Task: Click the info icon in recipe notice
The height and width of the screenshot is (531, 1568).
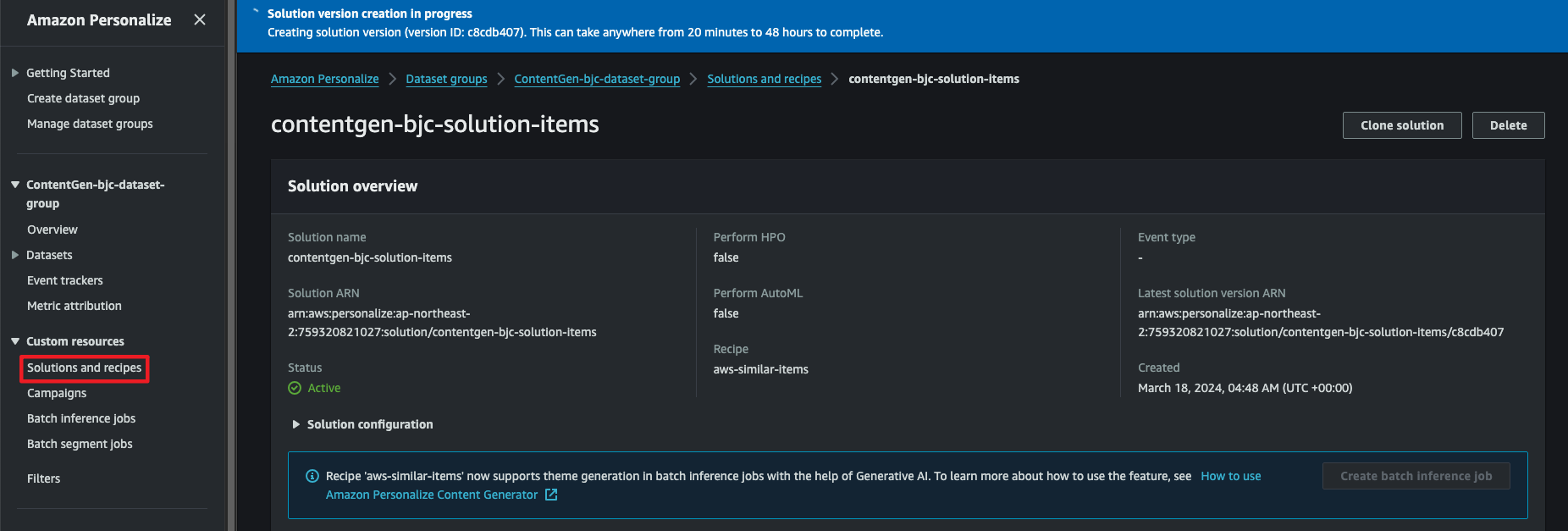Action: (x=312, y=476)
